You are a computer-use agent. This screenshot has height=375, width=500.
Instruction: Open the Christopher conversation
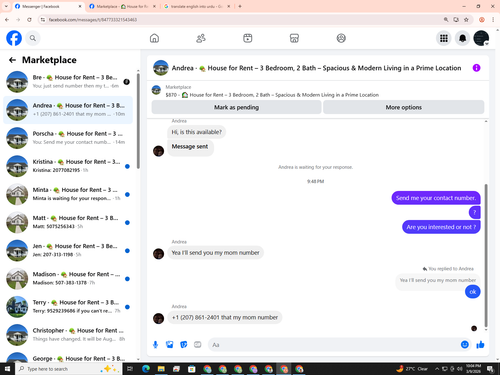(x=68, y=335)
